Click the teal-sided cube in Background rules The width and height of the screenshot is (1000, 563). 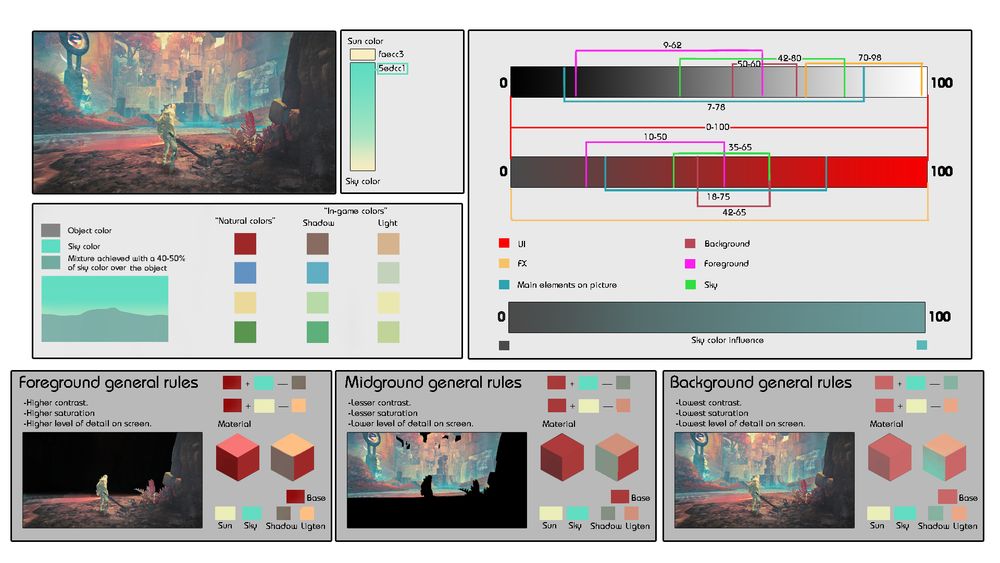click(x=945, y=457)
